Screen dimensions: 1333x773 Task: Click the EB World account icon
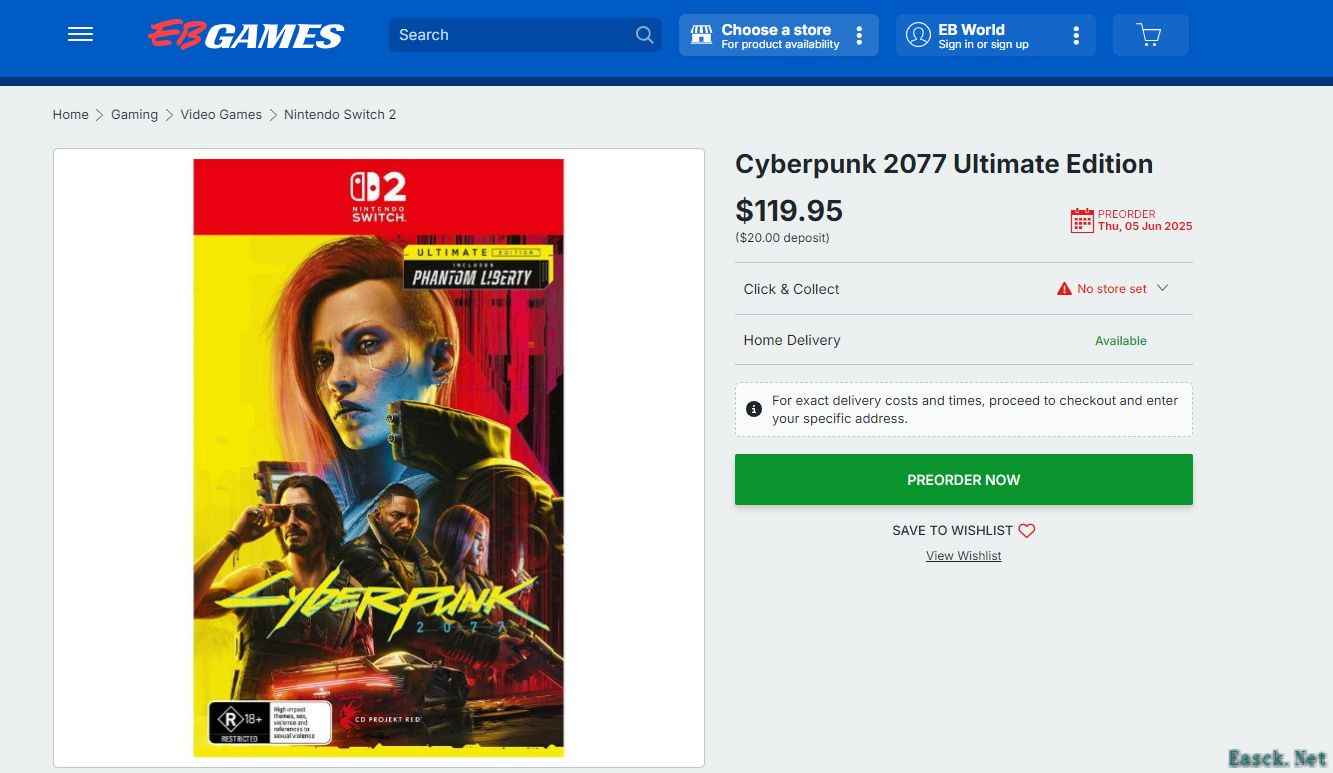tap(917, 35)
